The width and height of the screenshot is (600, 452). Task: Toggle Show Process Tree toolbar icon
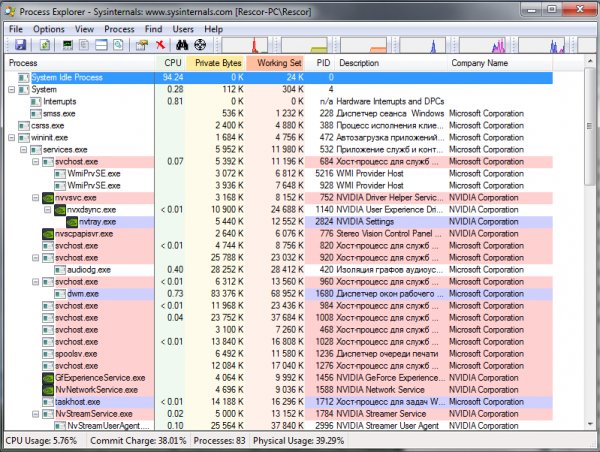[84, 45]
